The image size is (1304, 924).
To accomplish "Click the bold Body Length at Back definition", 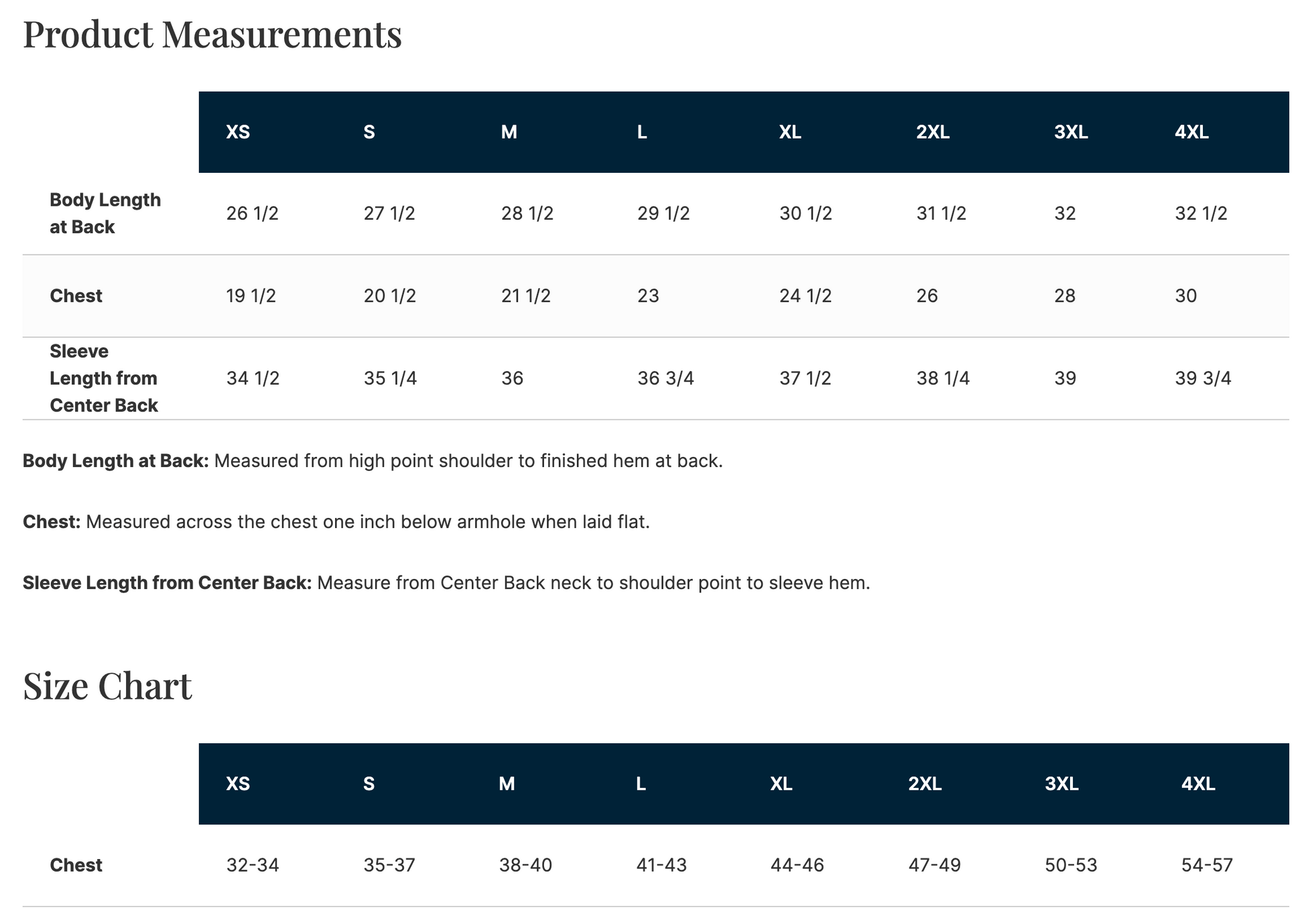I will (x=116, y=461).
